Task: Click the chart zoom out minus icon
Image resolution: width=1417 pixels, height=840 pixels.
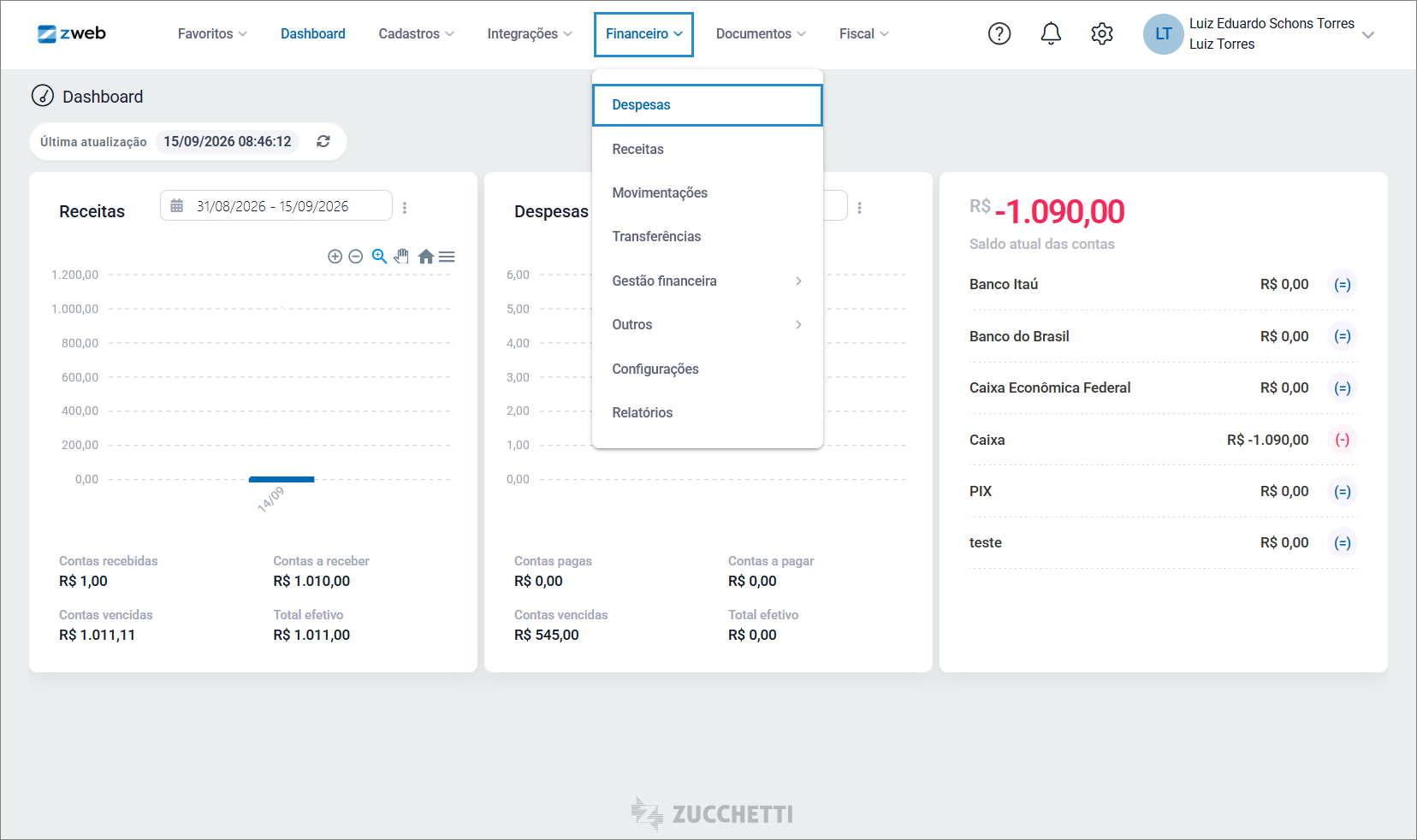Action: pos(356,257)
